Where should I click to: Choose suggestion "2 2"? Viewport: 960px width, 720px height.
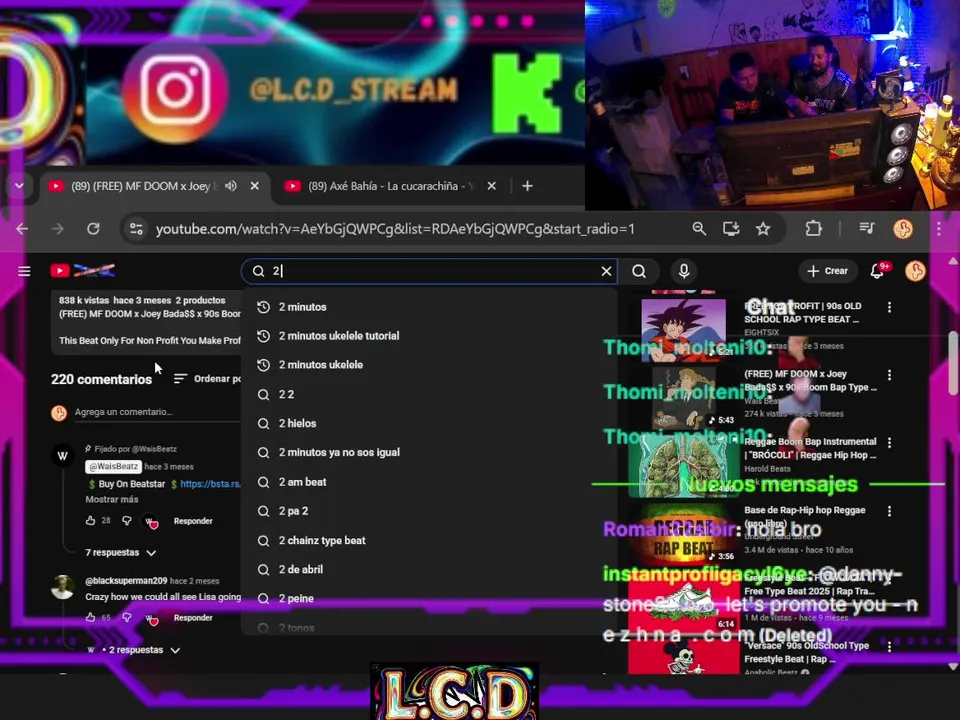[x=429, y=394]
